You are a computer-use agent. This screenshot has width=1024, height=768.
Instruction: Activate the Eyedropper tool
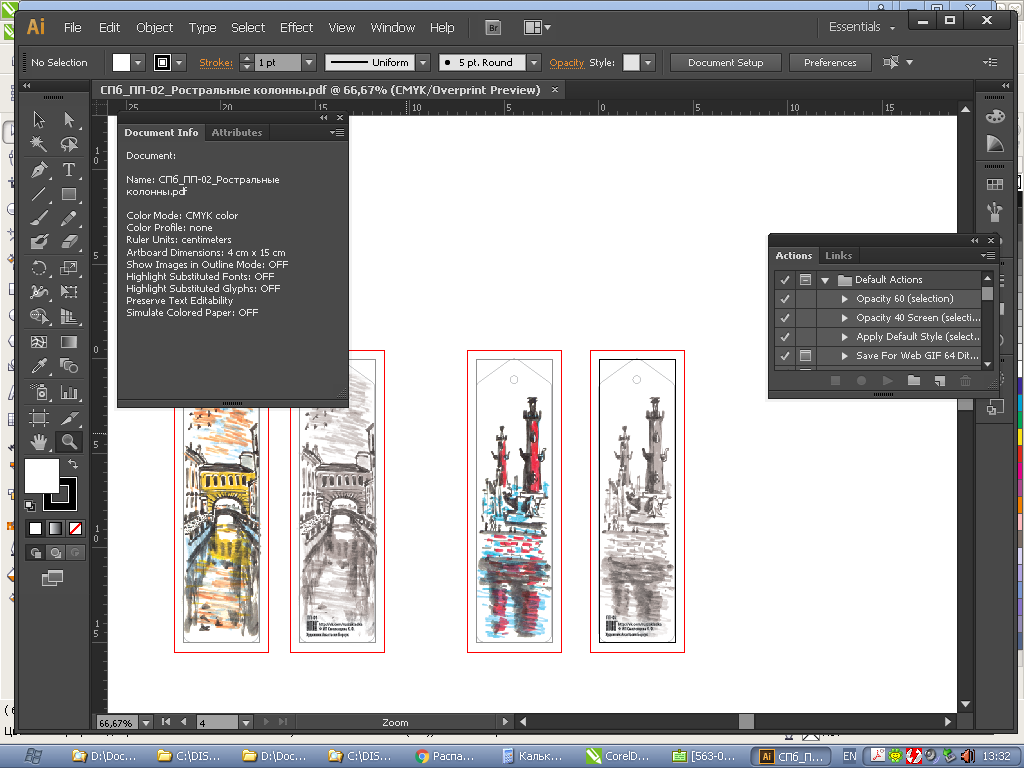pyautogui.click(x=39, y=366)
